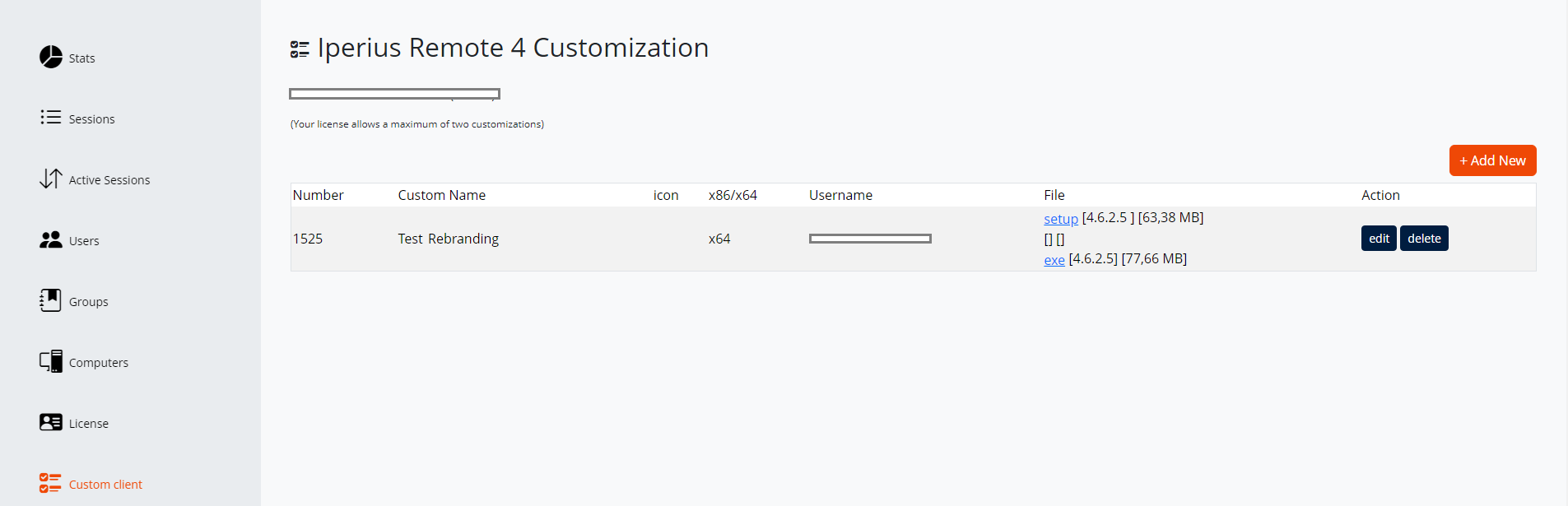
Task: Open the Custom client section
Action: click(107, 484)
